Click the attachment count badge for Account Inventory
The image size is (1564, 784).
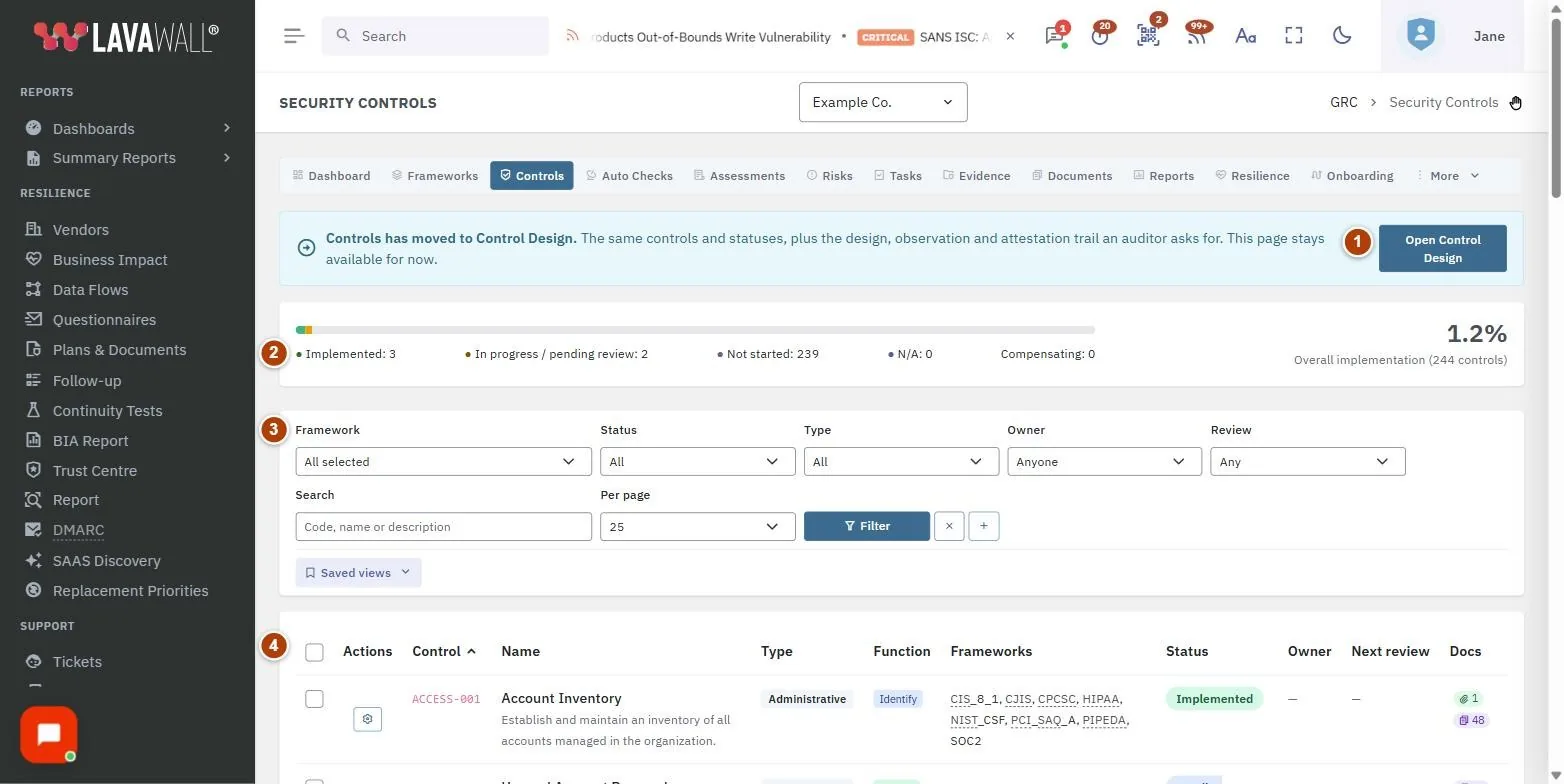pos(1469,699)
